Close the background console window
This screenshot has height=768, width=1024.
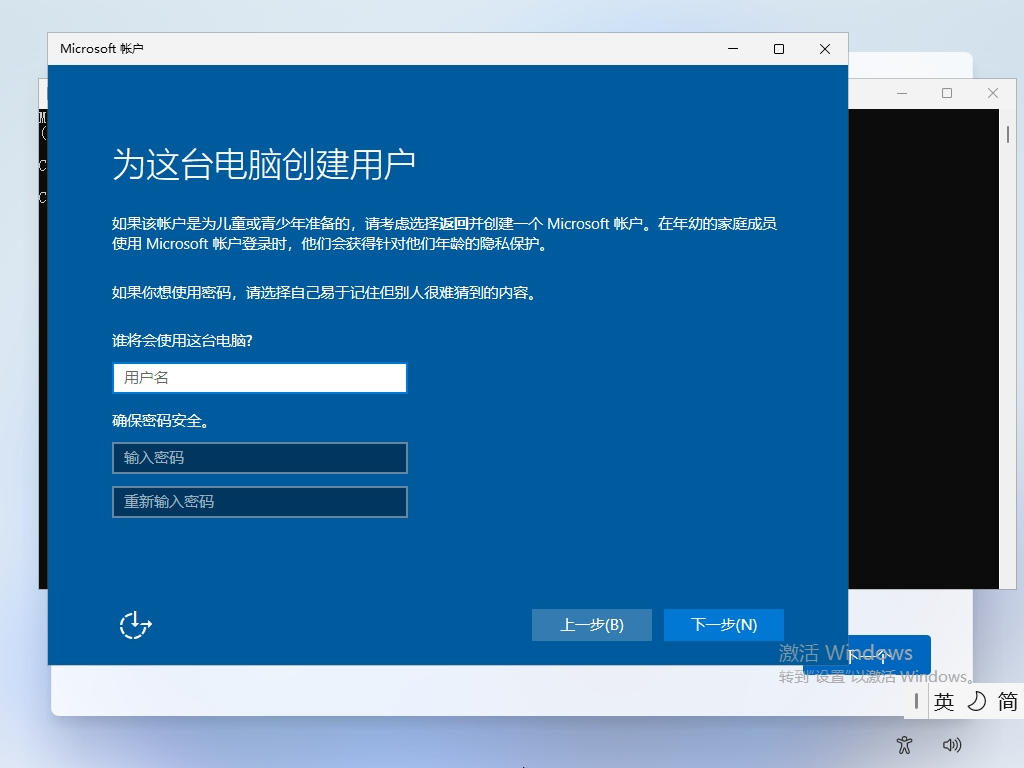pyautogui.click(x=993, y=93)
